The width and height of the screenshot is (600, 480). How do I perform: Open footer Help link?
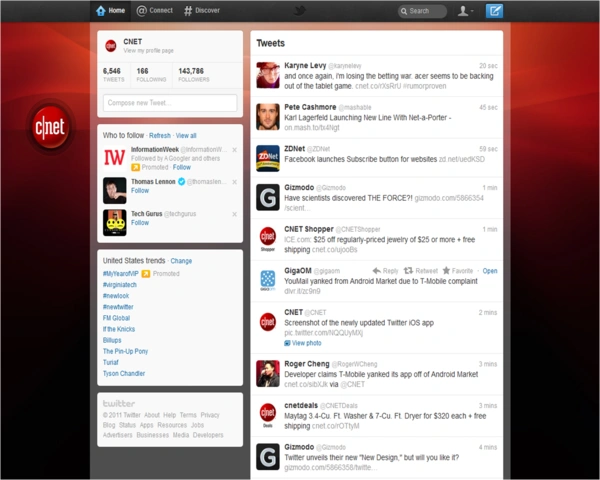pyautogui.click(x=170, y=415)
